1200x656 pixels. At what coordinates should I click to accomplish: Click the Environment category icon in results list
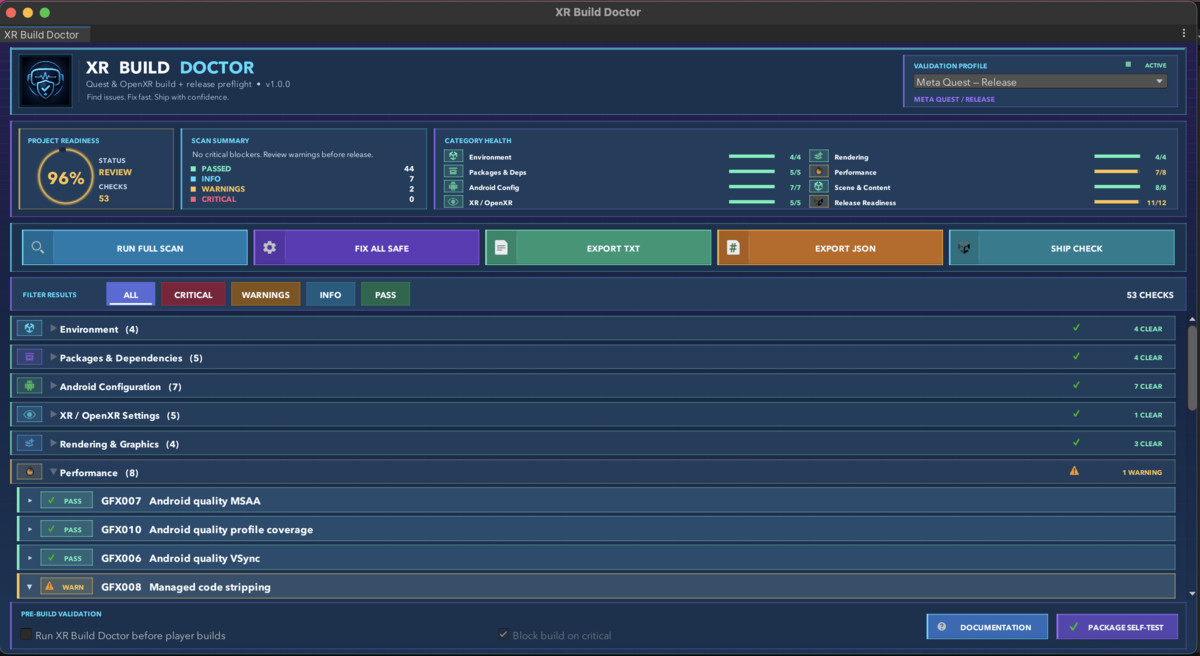(x=29, y=329)
